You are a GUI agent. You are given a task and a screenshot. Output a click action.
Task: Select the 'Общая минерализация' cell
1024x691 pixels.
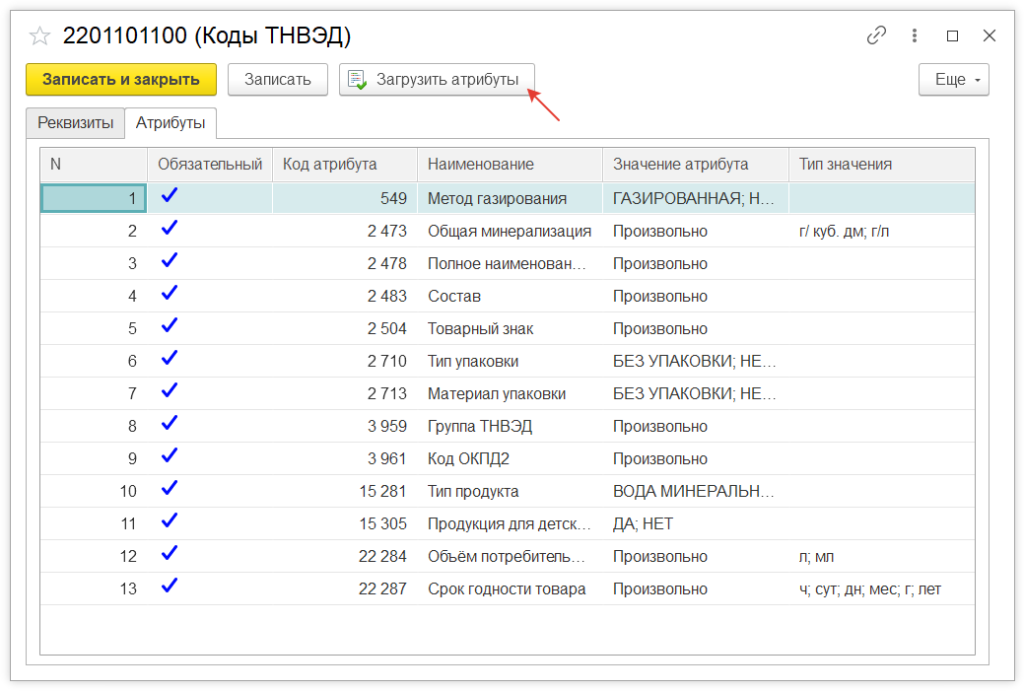click(x=509, y=231)
